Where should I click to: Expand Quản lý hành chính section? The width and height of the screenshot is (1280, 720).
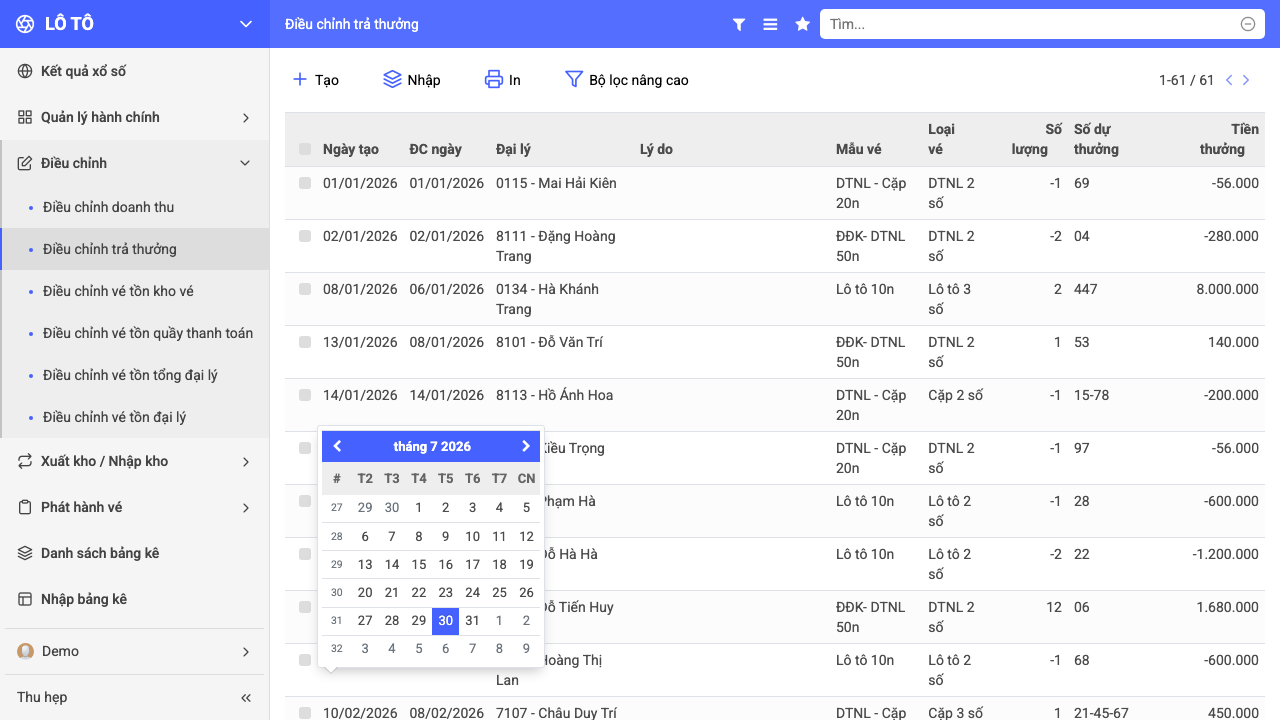point(134,117)
